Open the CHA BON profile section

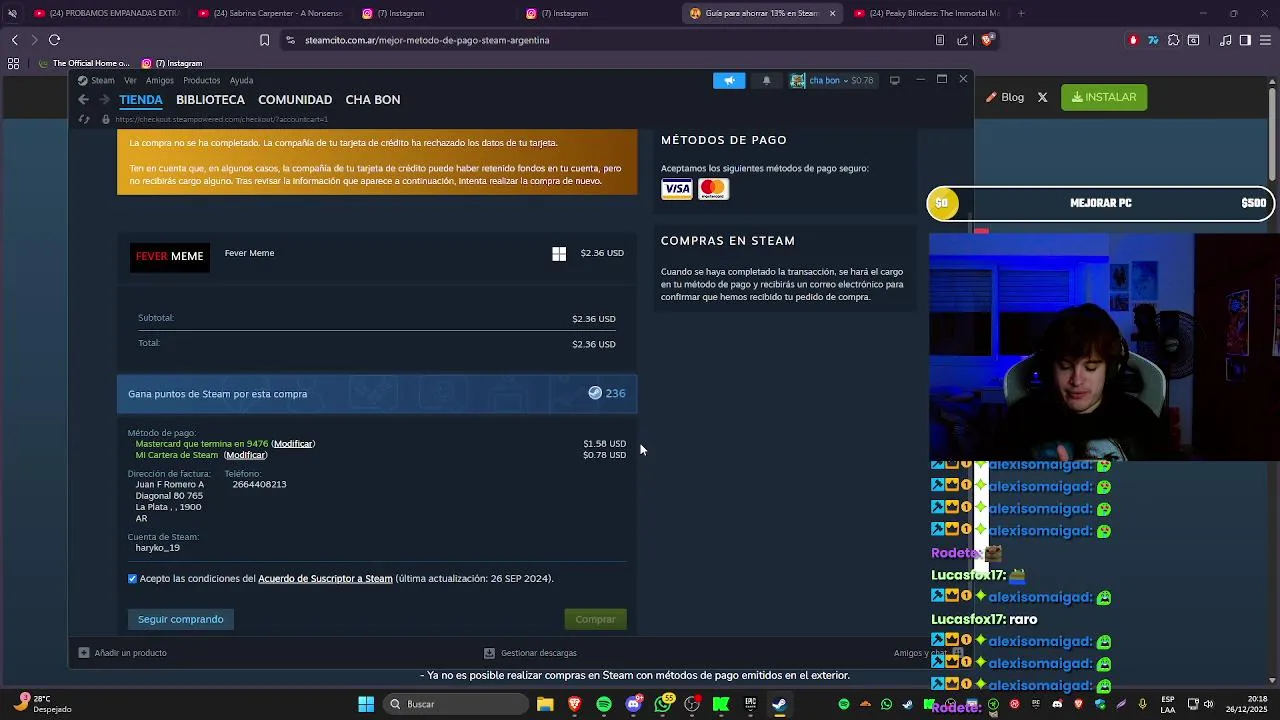373,100
